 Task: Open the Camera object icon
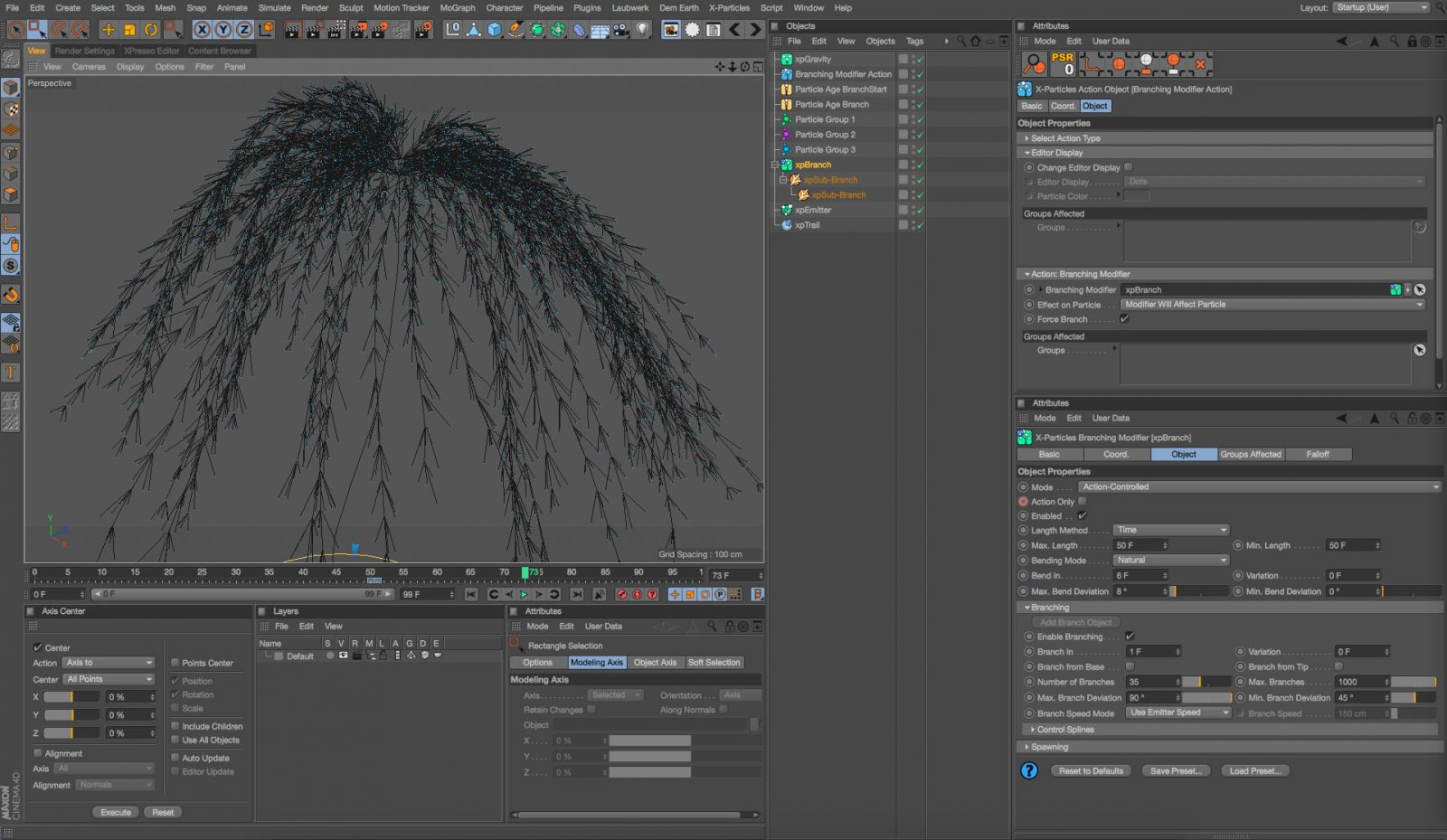point(621,30)
